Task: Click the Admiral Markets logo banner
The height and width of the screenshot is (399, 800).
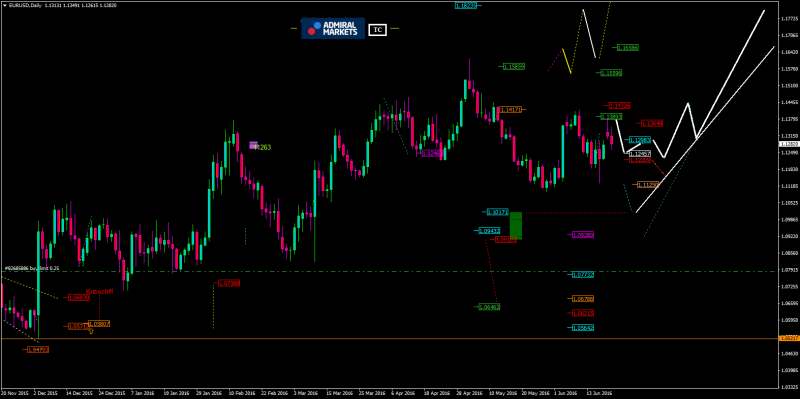Action: (x=333, y=29)
